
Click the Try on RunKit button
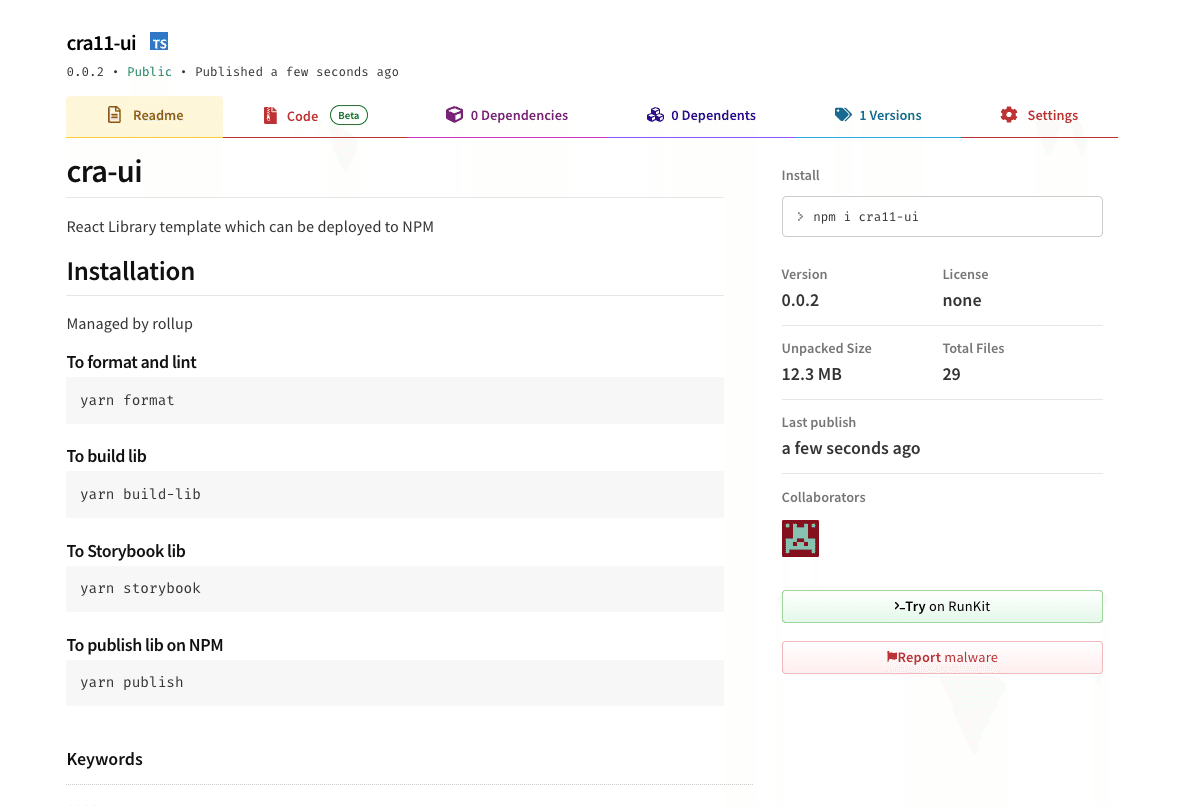(x=942, y=606)
